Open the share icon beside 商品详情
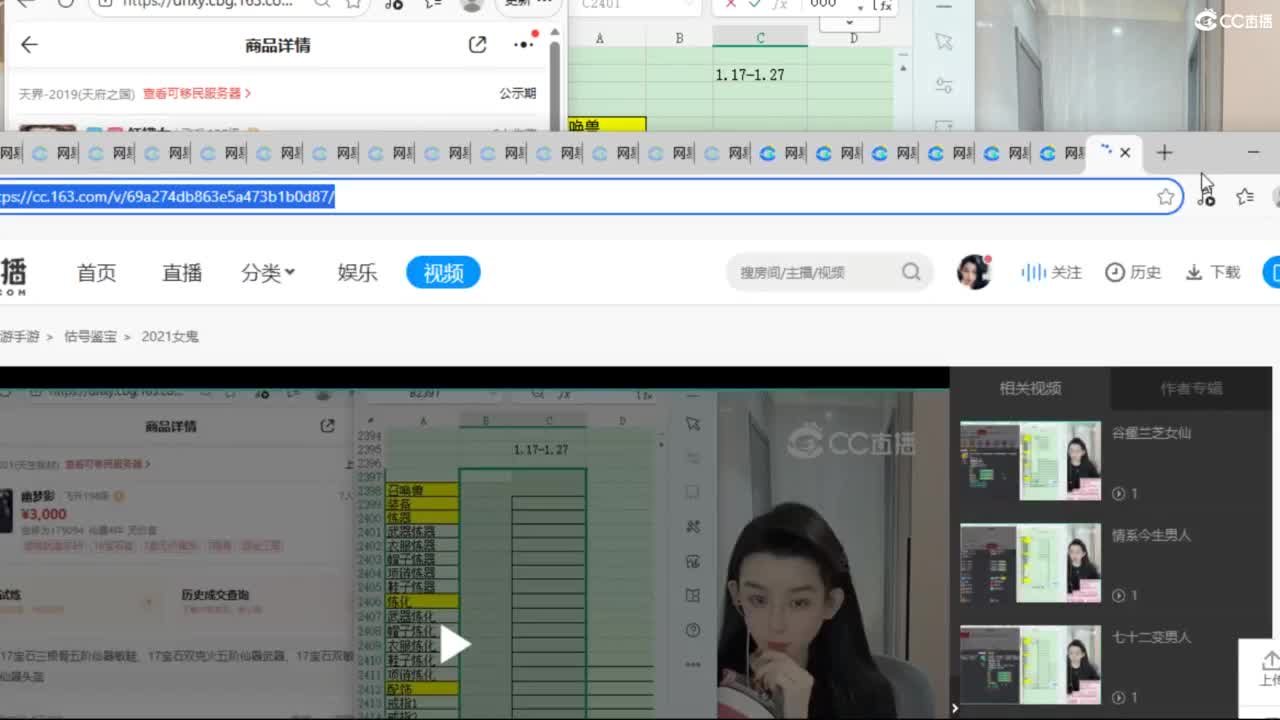The width and height of the screenshot is (1280, 720). (477, 44)
